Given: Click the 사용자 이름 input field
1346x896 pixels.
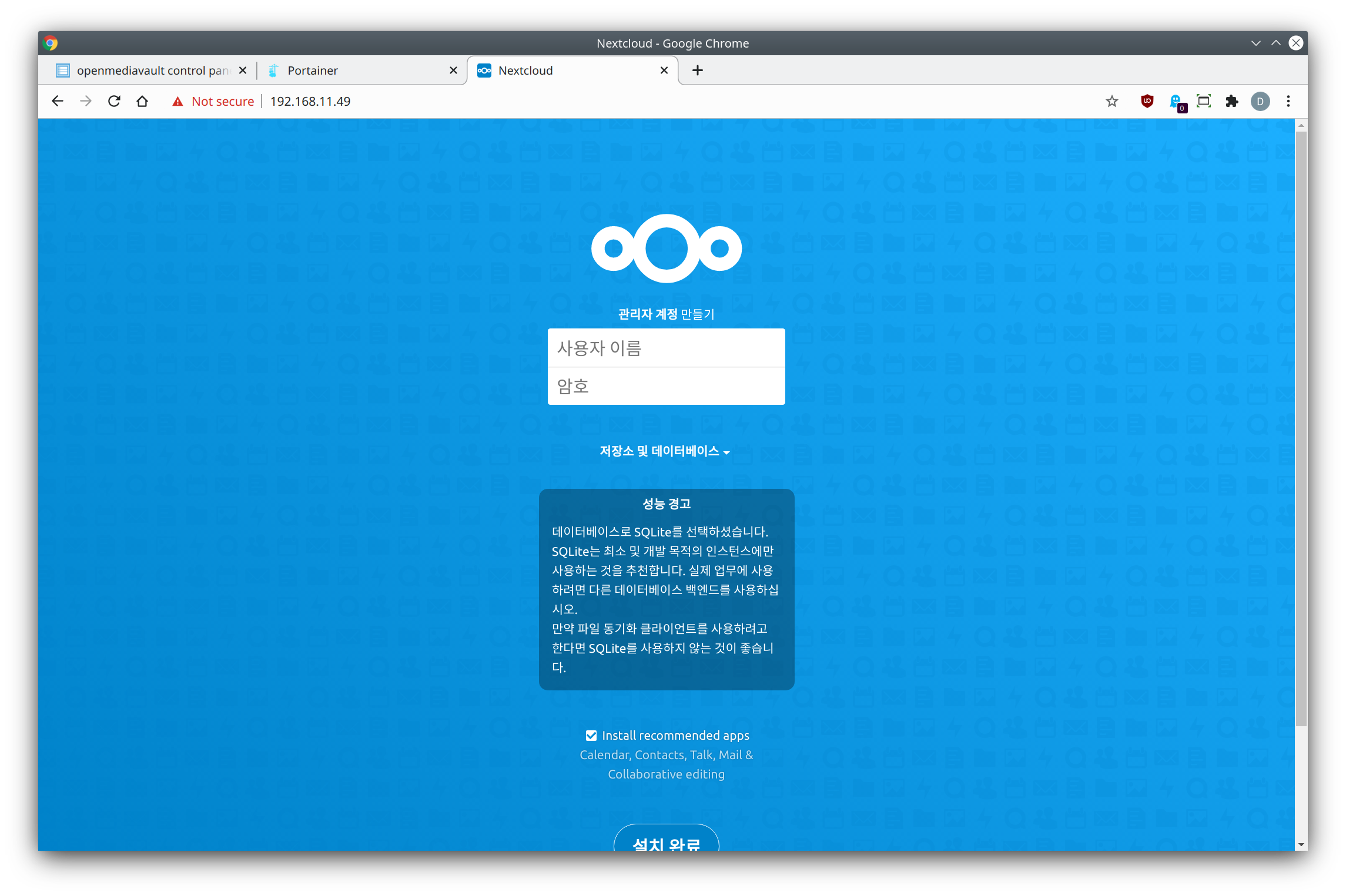Looking at the screenshot, I should click(x=666, y=348).
